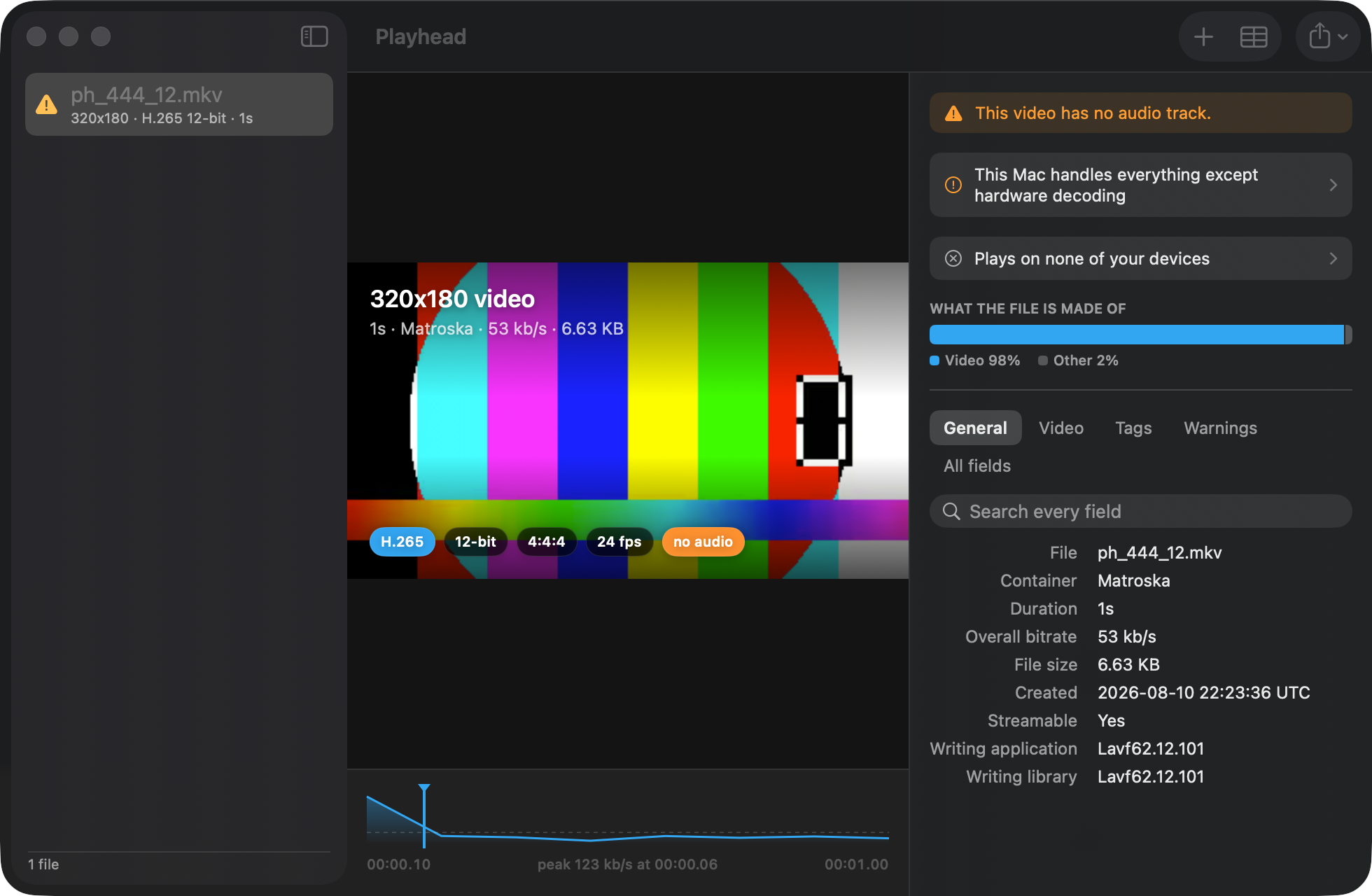Image resolution: width=1372 pixels, height=896 pixels.
Task: Click the plus add file icon
Action: (1203, 36)
